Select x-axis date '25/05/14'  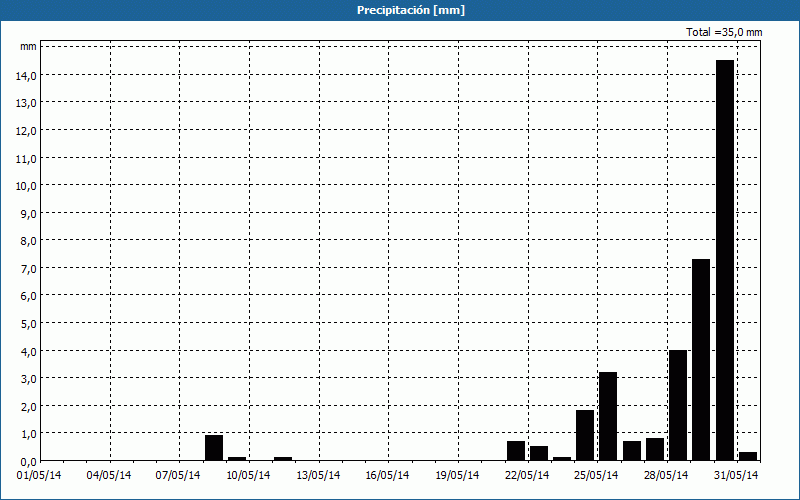click(x=596, y=476)
